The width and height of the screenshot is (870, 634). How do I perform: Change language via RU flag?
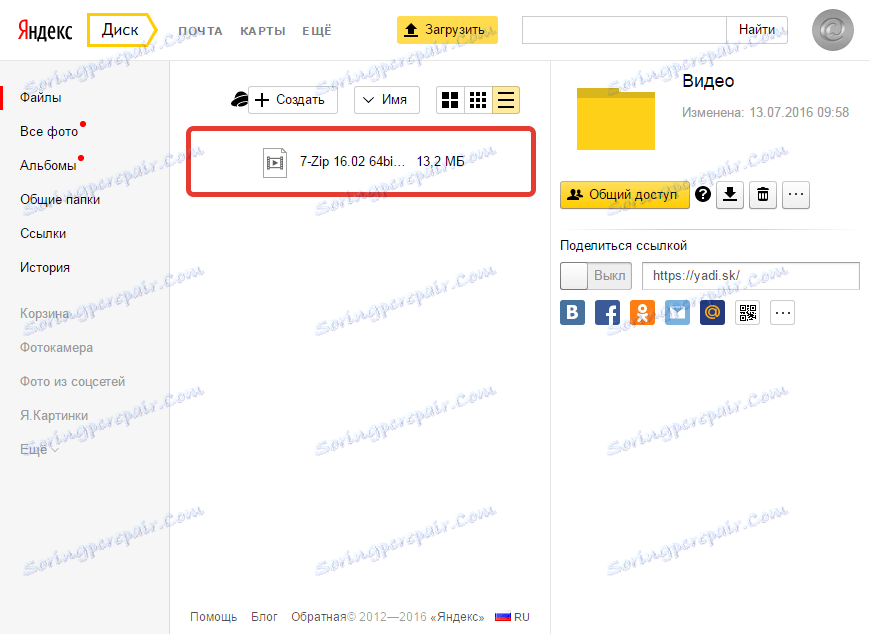click(512, 617)
